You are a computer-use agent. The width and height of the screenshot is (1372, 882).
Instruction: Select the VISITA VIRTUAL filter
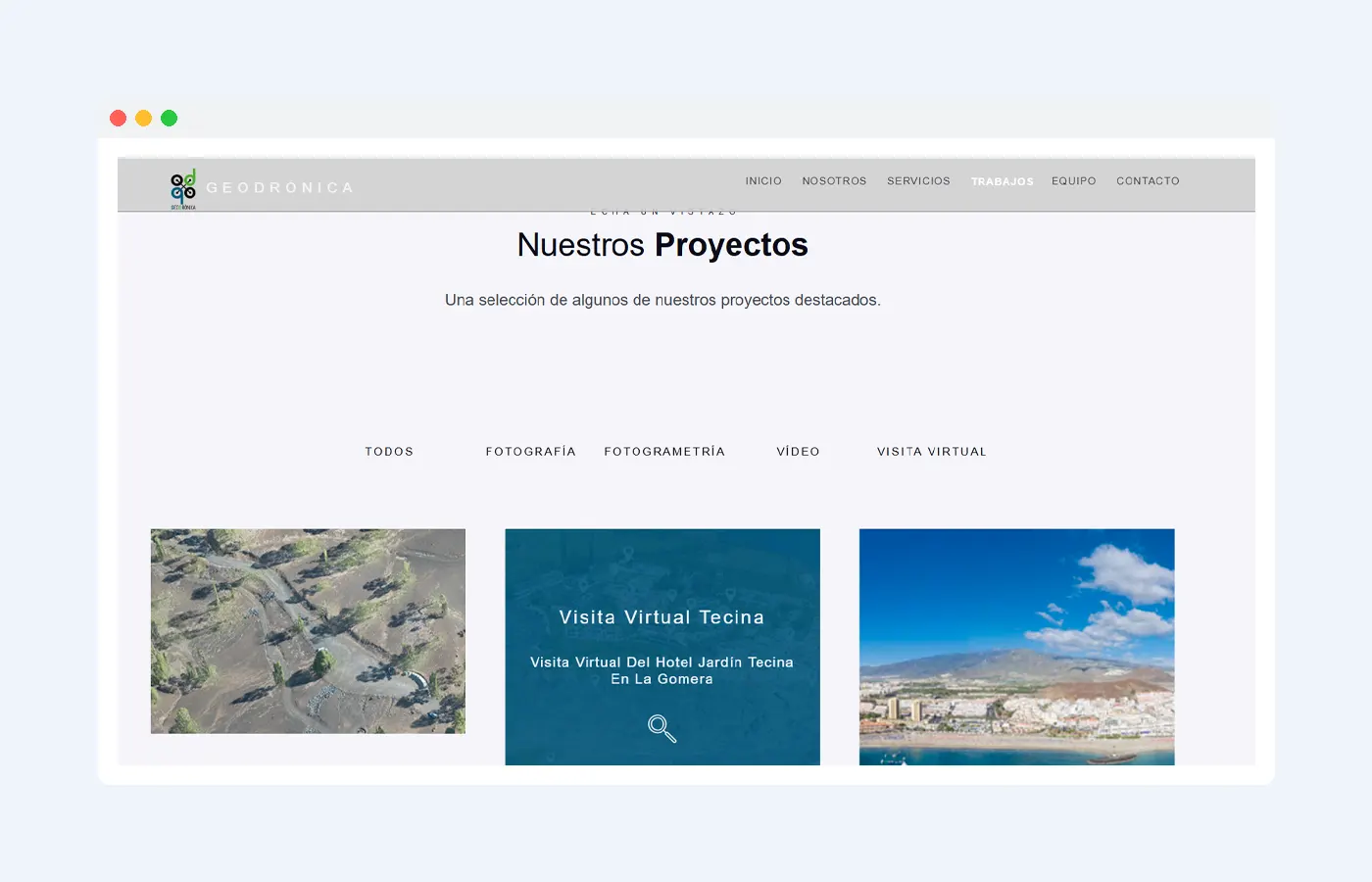[931, 451]
